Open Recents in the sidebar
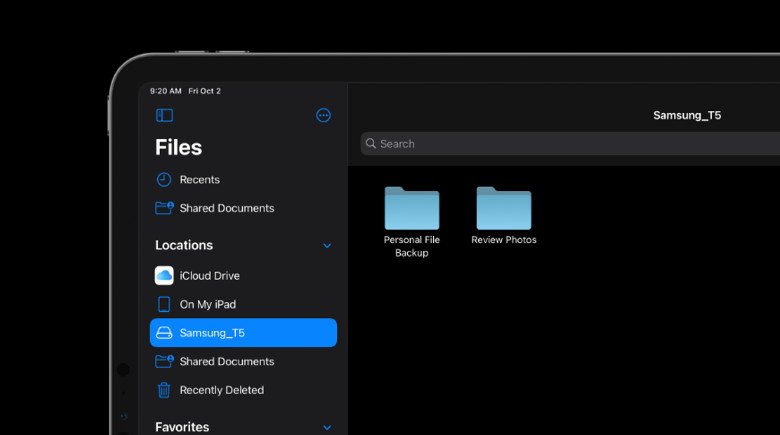Viewport: 780px width, 435px height. click(243, 180)
